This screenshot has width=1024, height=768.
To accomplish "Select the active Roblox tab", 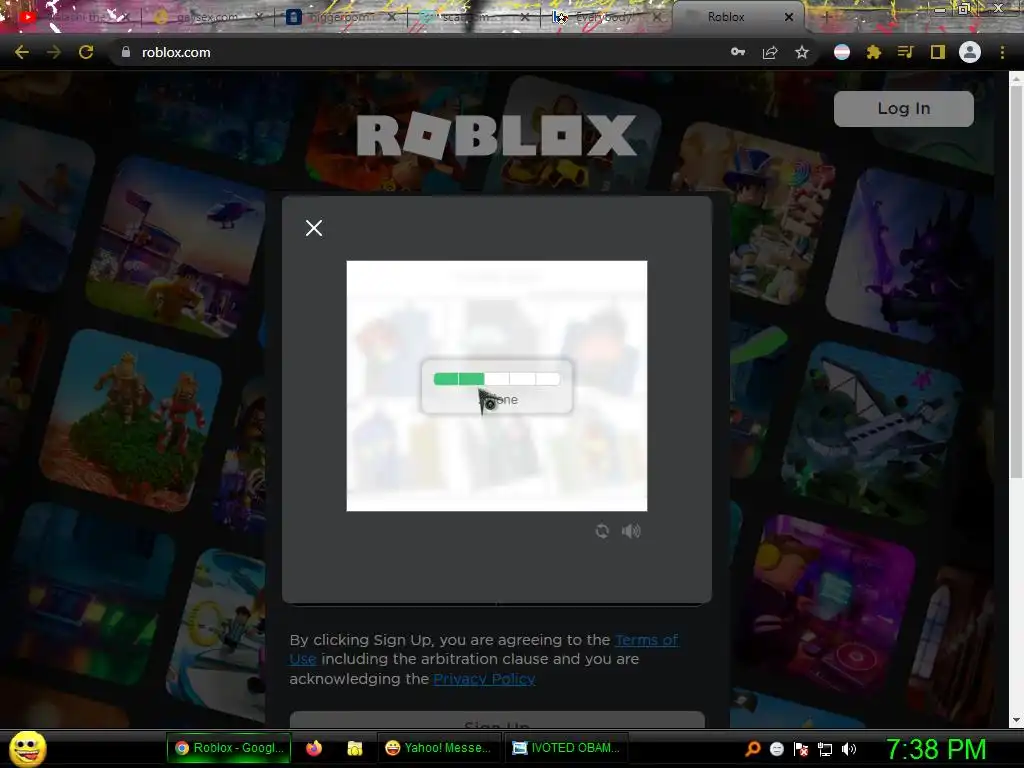I will coord(726,17).
